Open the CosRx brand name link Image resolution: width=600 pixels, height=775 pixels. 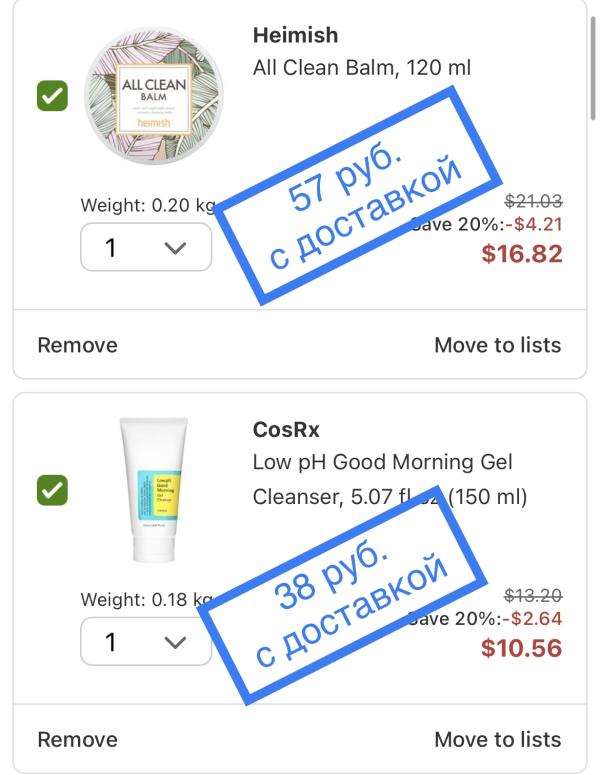coord(287,430)
